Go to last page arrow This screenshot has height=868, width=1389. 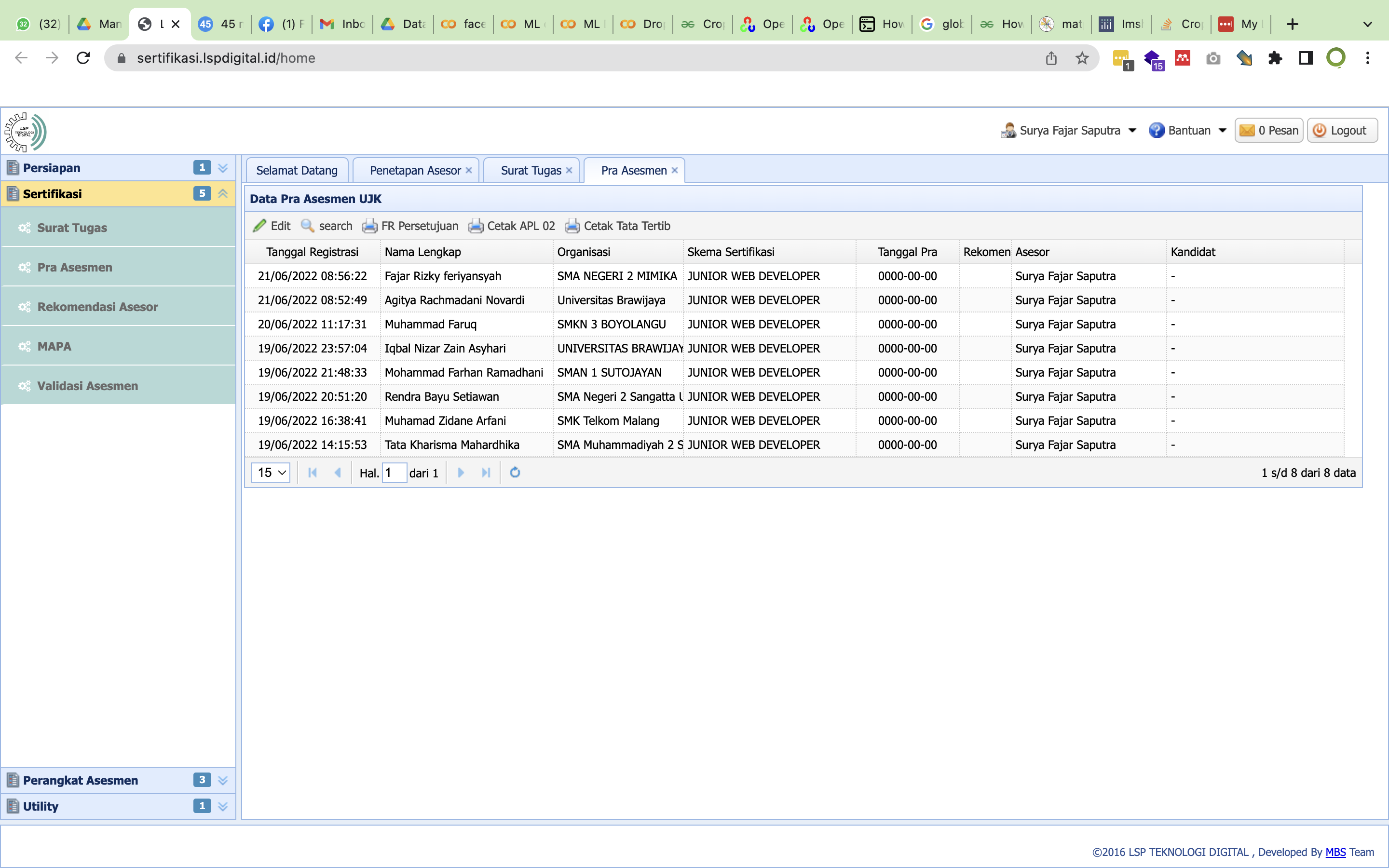486,473
